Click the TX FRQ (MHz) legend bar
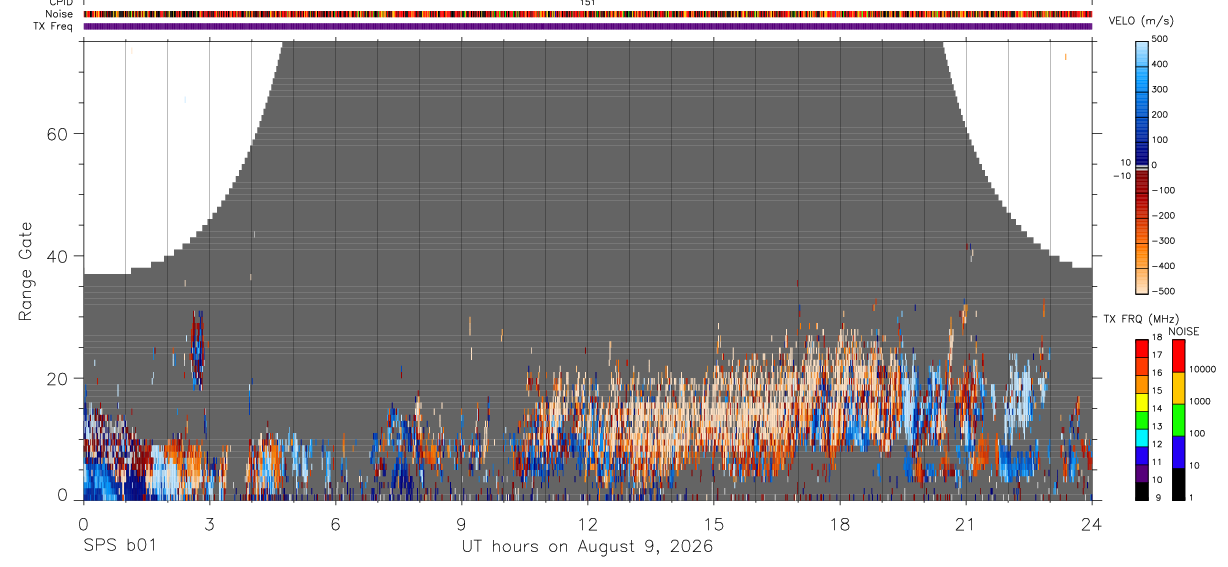1228x567 pixels. coord(1143,420)
